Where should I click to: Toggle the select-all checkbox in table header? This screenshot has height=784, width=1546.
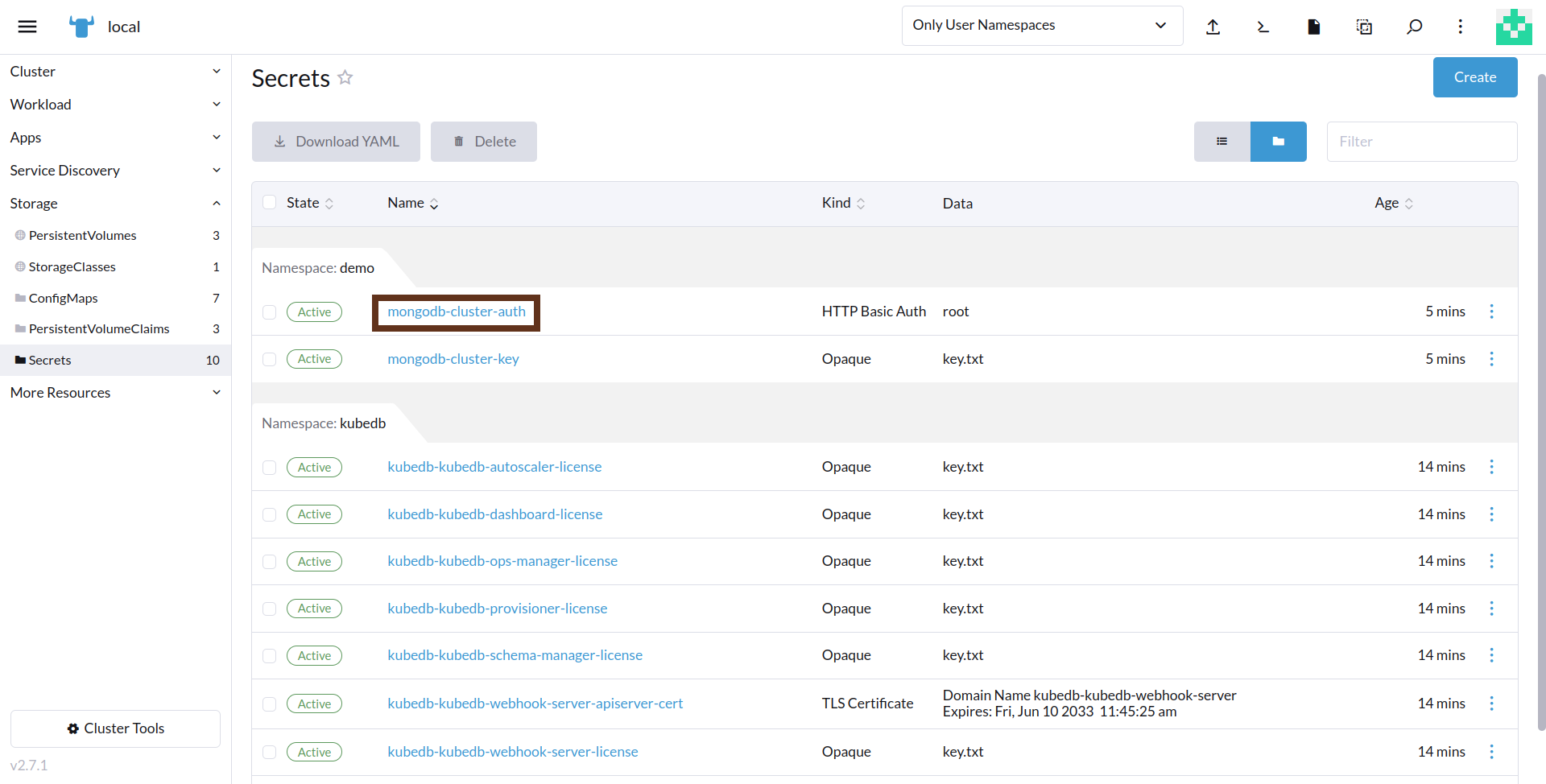270,203
